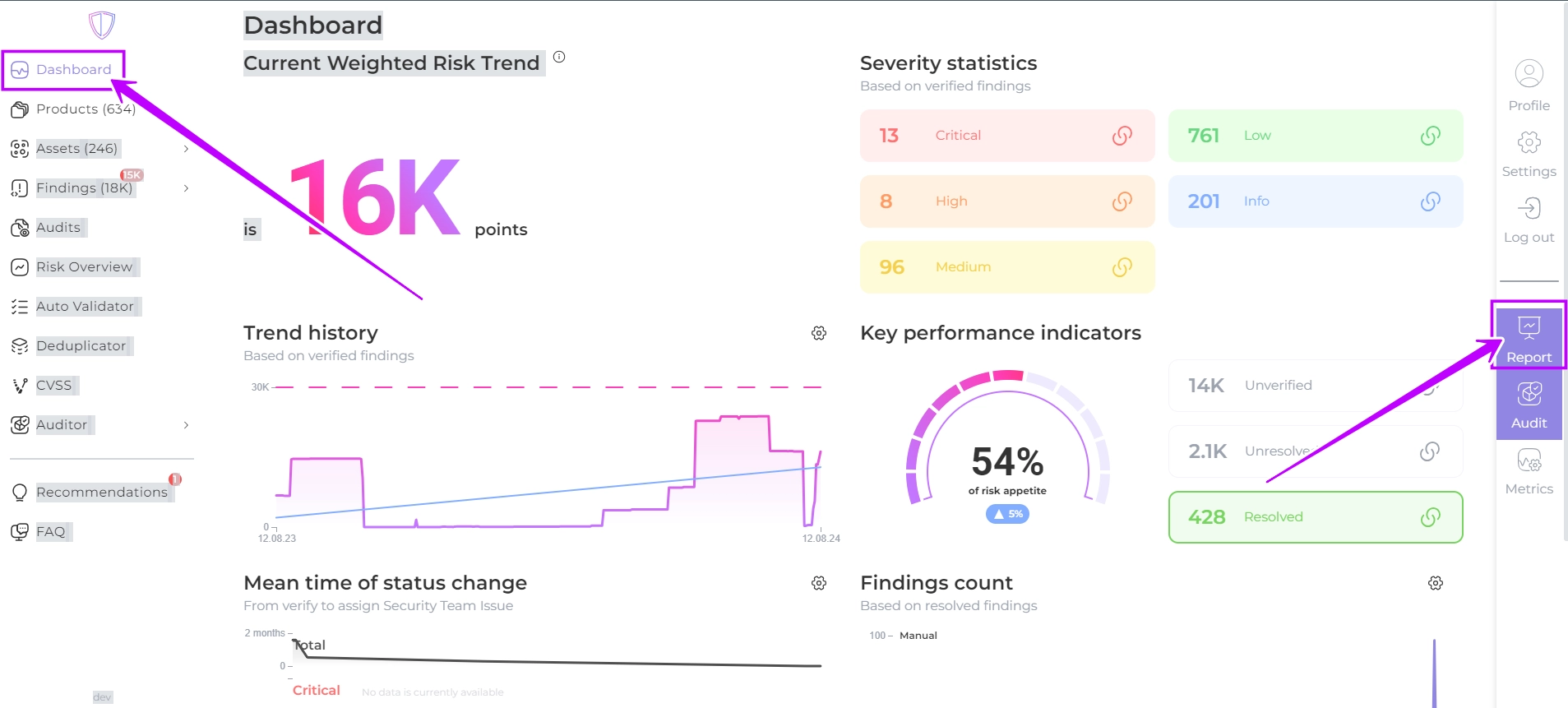1568x708 pixels.
Task: Open the Audit panel icon
Action: click(x=1529, y=395)
